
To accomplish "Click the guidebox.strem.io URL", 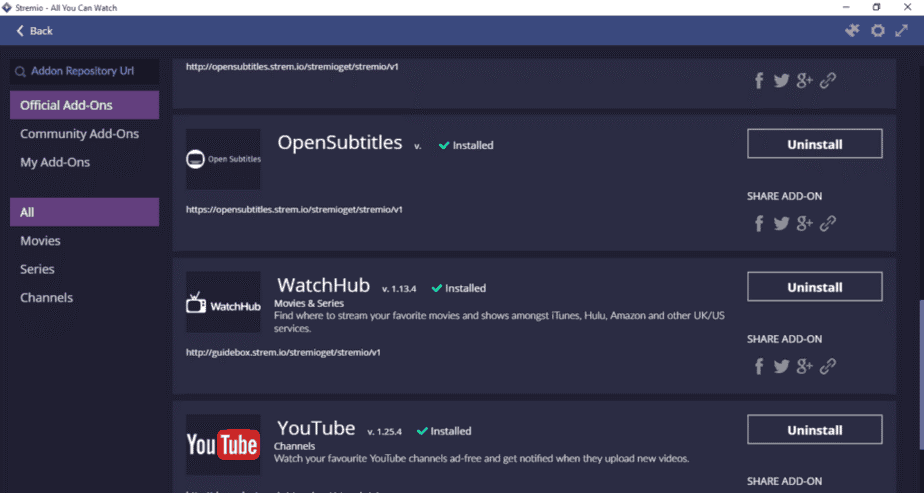I will (x=283, y=352).
